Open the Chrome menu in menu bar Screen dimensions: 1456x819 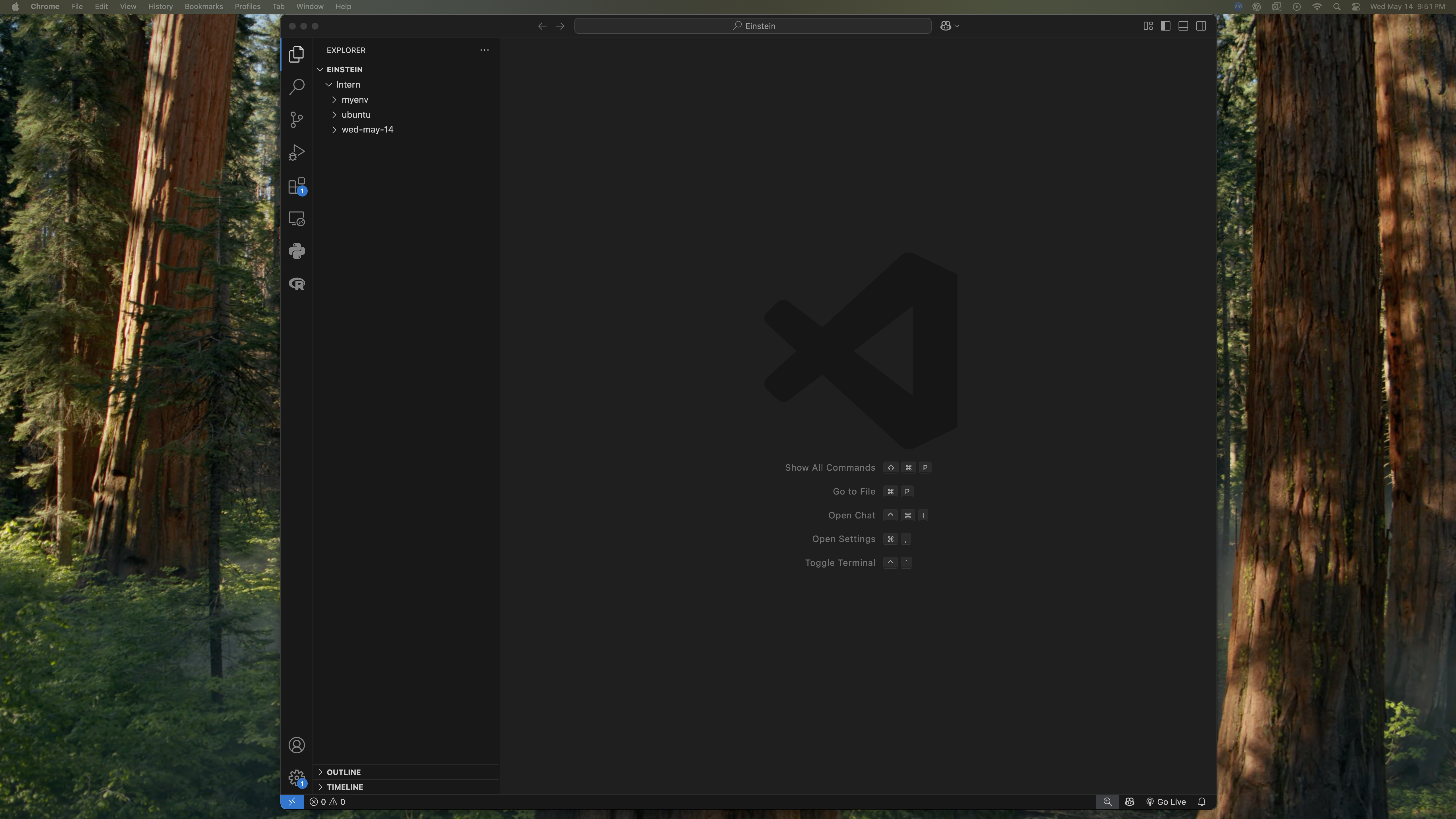coord(45,6)
